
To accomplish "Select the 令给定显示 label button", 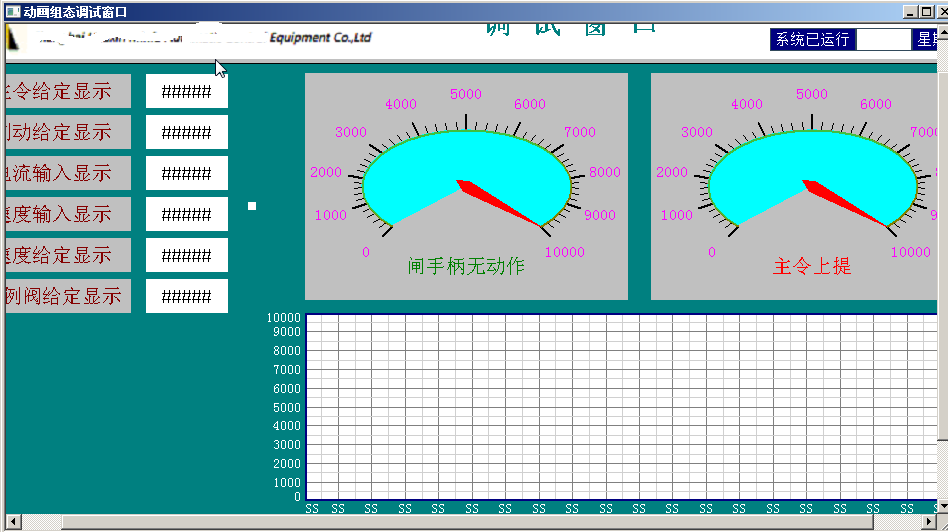I will 66,91.
